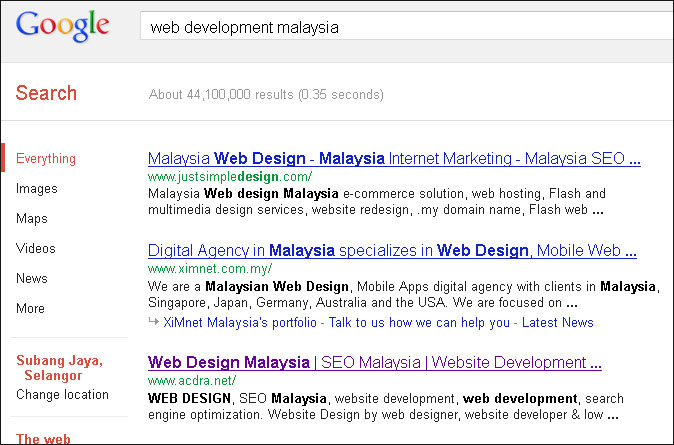674x445 pixels.
Task: Switch to News results
Action: tap(31, 278)
